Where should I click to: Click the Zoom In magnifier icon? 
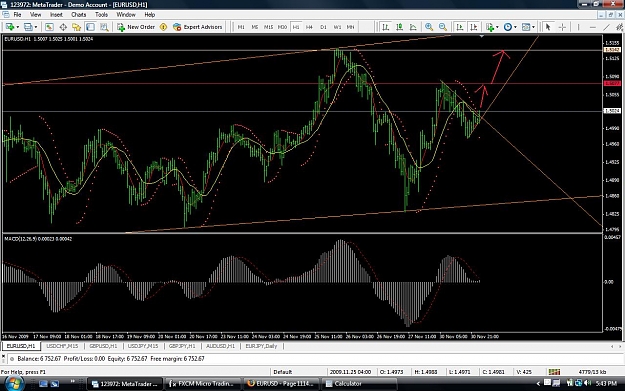pos(429,27)
